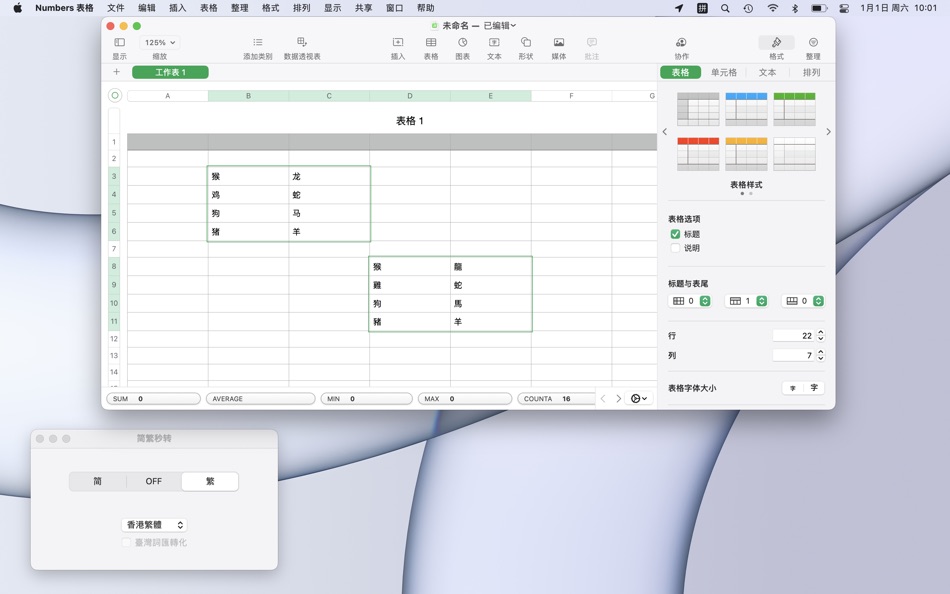Select OFF segment in 簡繁秒转 window
950x594 pixels.
click(x=153, y=481)
